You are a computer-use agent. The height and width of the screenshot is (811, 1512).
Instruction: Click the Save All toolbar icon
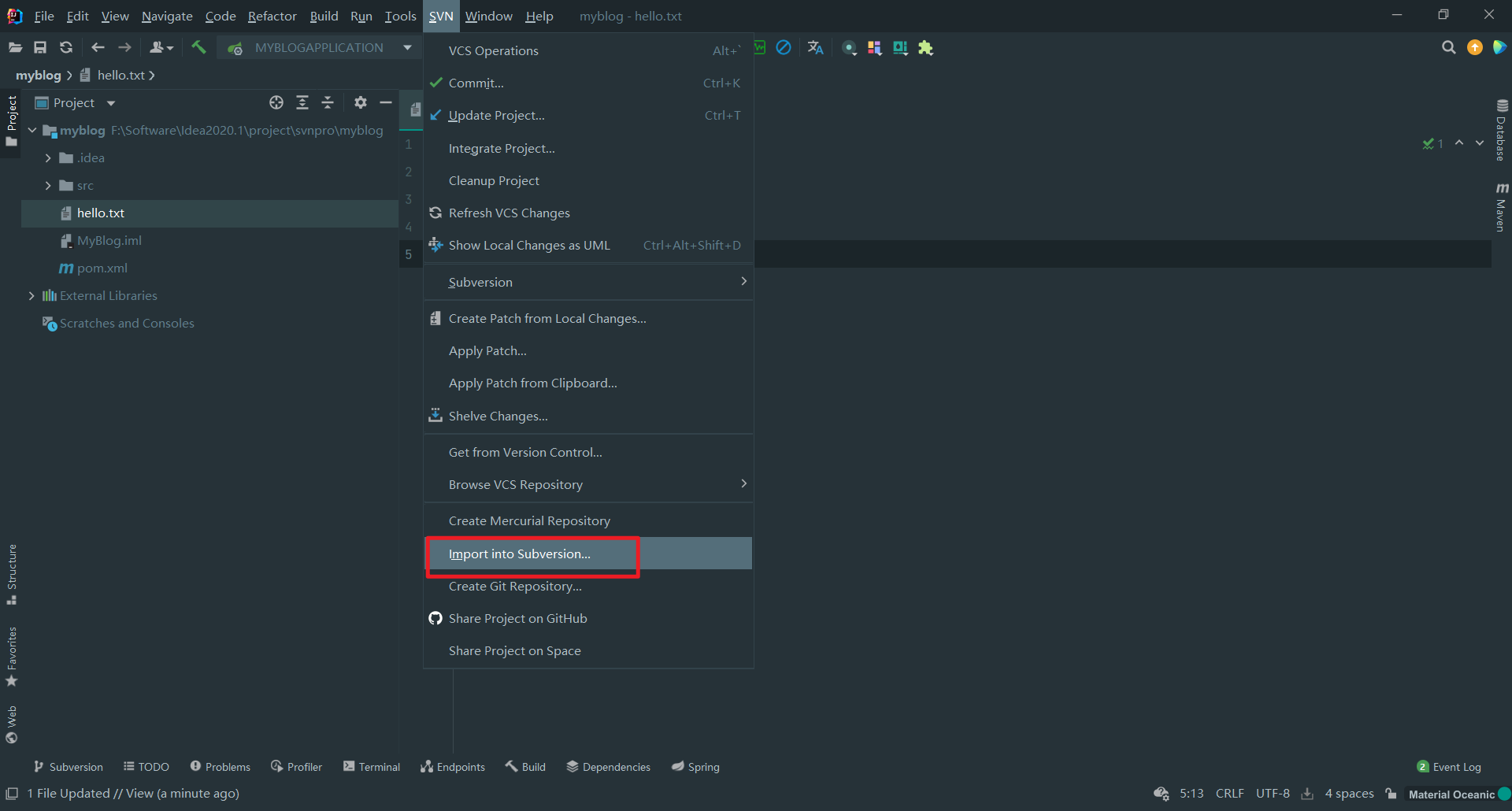40,48
